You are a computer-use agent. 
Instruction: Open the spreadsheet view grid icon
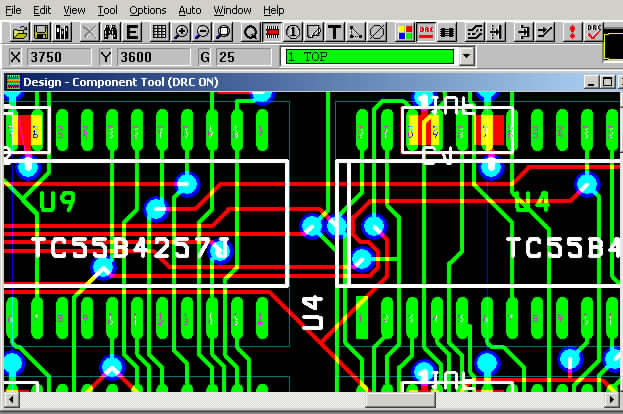point(159,32)
